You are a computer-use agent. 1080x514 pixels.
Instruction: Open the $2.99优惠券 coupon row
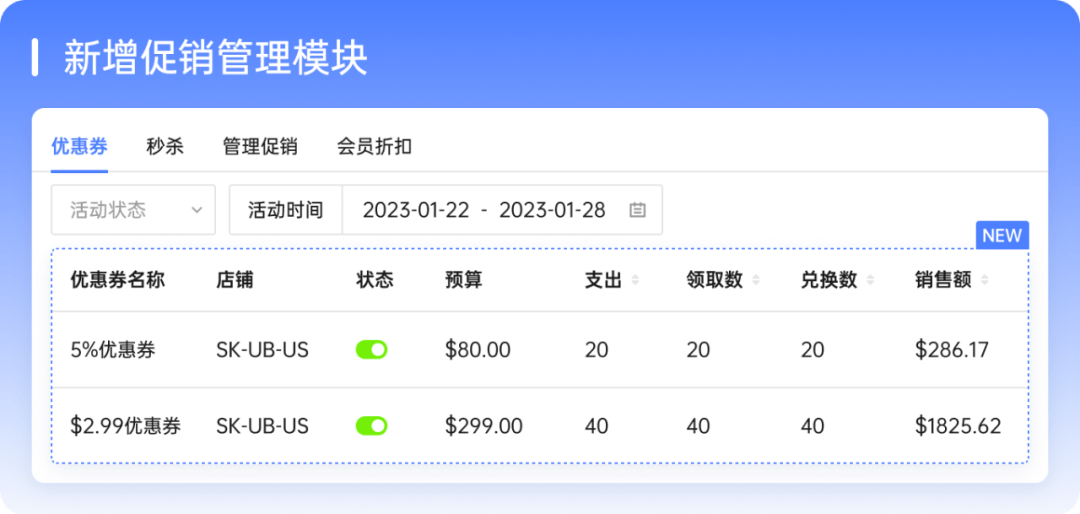[125, 426]
